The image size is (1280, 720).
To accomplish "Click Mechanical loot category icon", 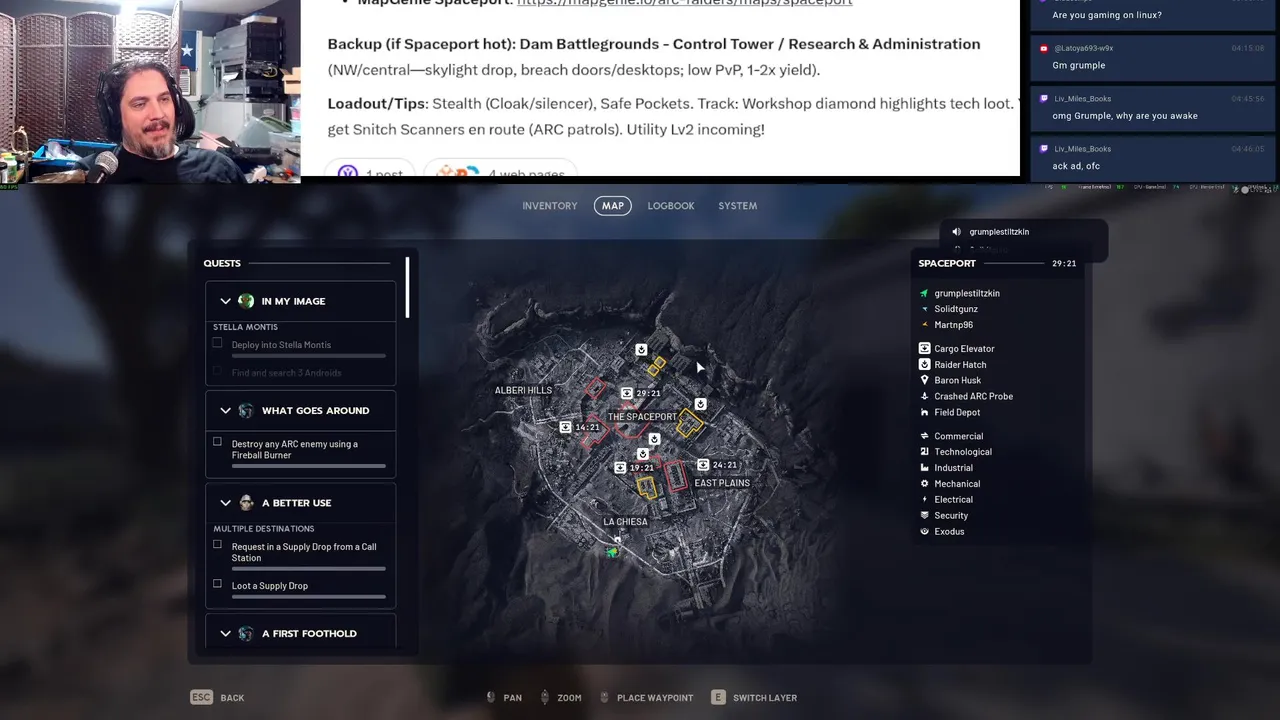I will pos(924,484).
